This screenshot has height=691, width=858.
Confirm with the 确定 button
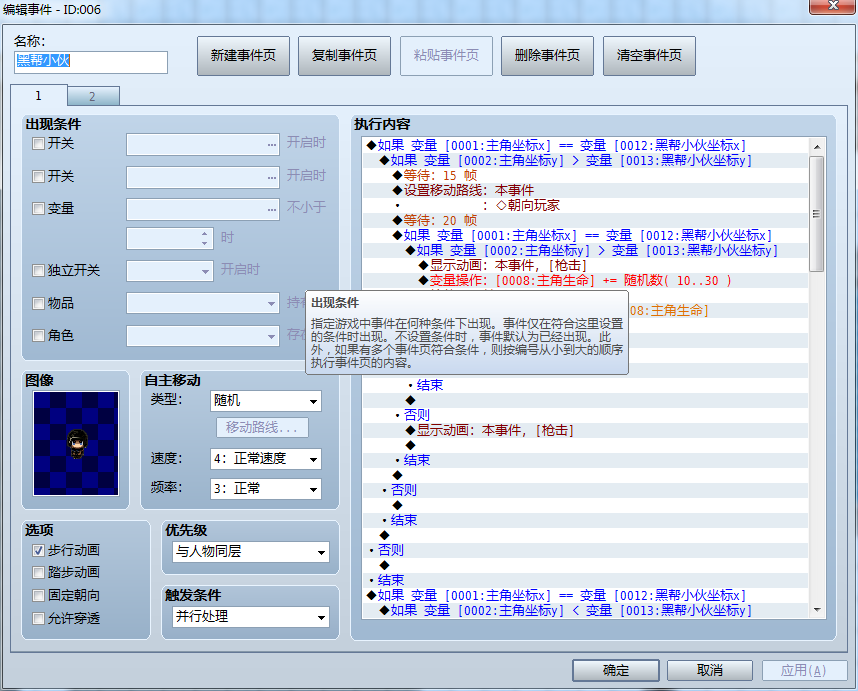click(x=616, y=670)
